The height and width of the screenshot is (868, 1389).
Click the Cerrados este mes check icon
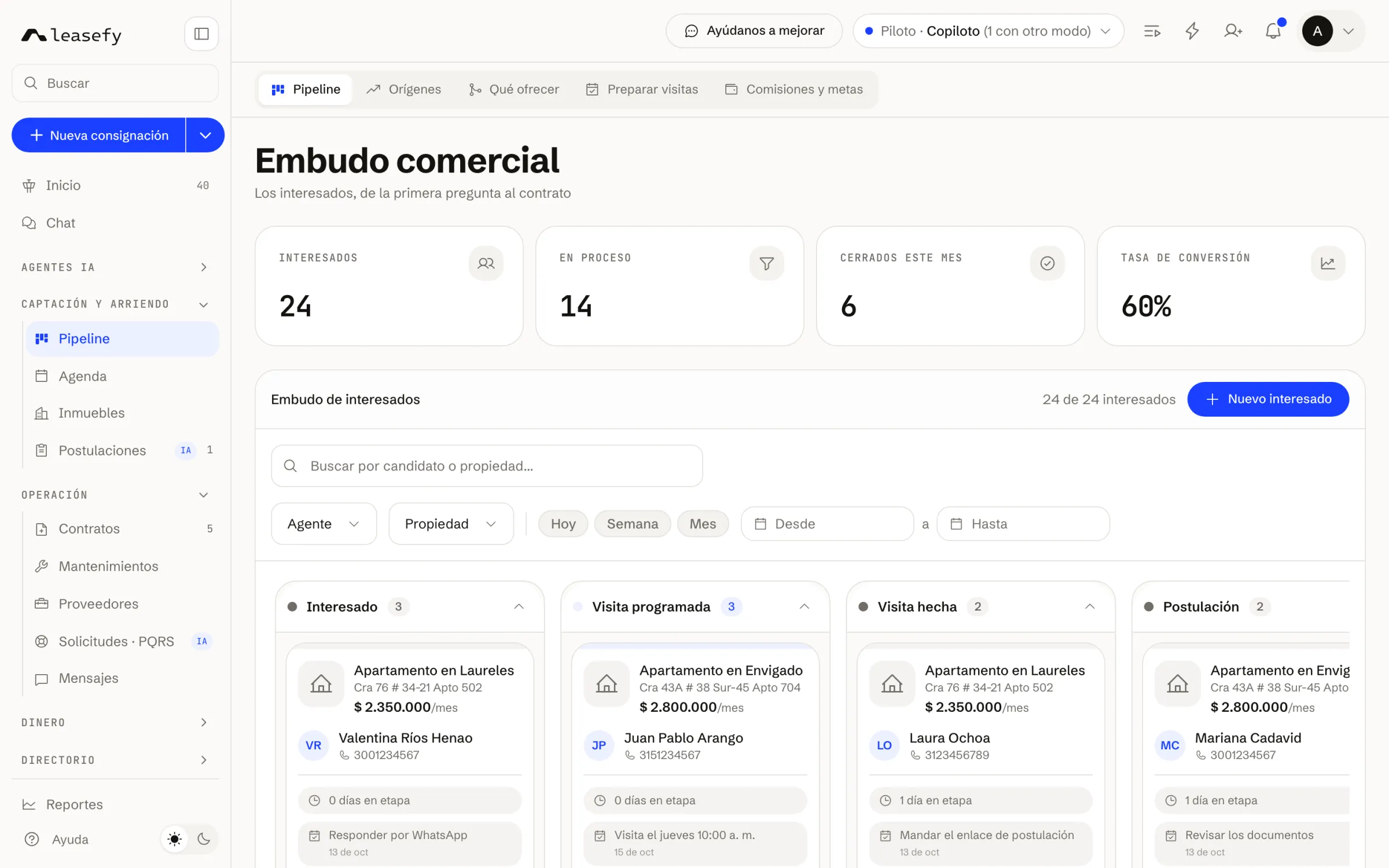pos(1048,263)
